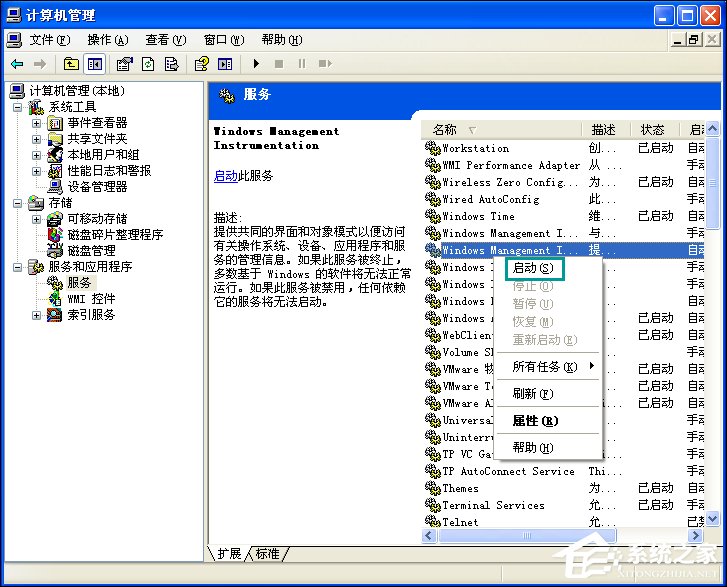Open 磁盘碎片整理程序 in the tree
Screen dimensions: 727x587
tap(115, 235)
